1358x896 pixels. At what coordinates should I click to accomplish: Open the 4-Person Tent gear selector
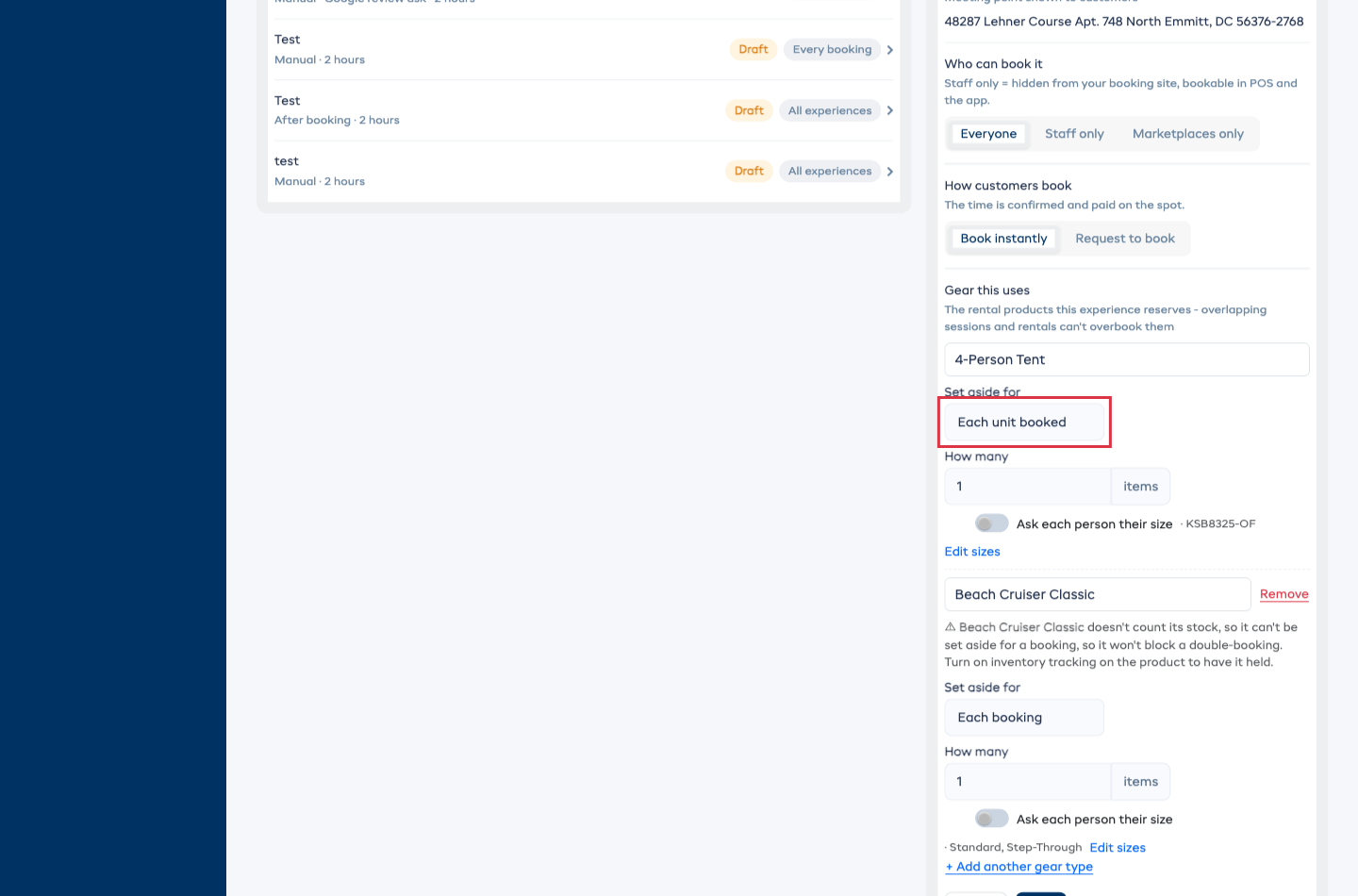tap(1127, 359)
